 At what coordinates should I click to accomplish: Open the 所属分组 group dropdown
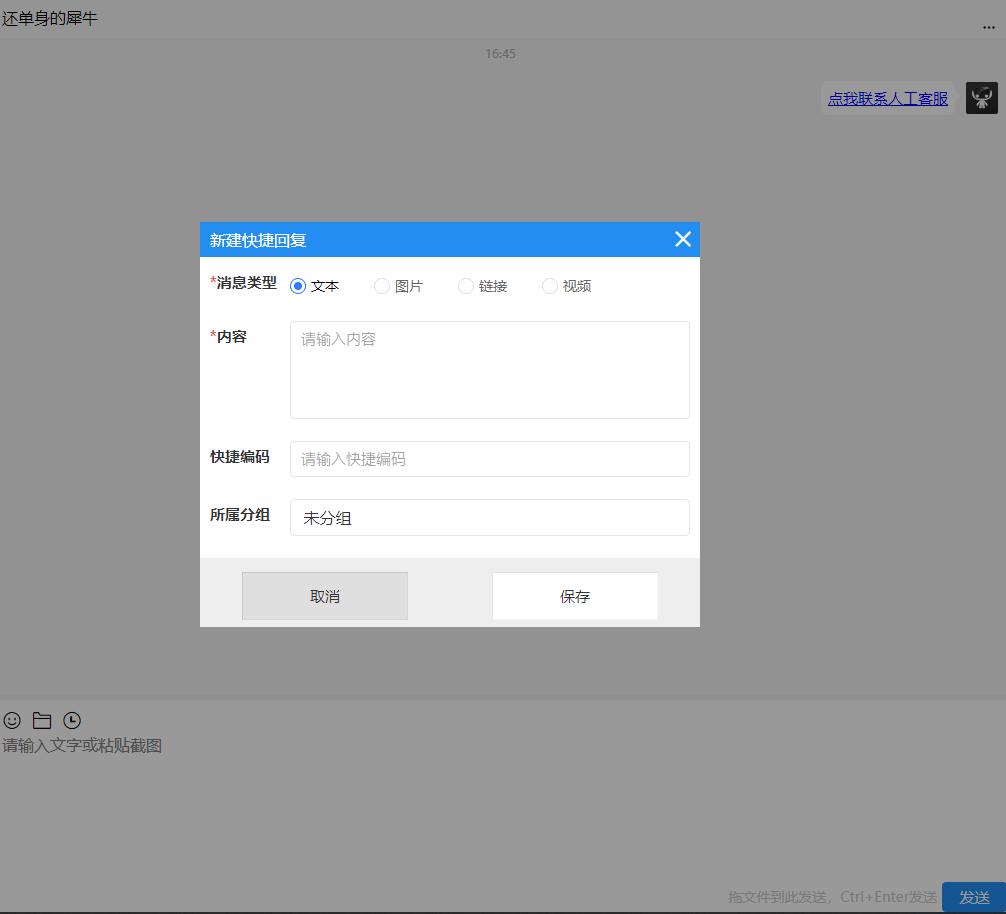tap(489, 517)
